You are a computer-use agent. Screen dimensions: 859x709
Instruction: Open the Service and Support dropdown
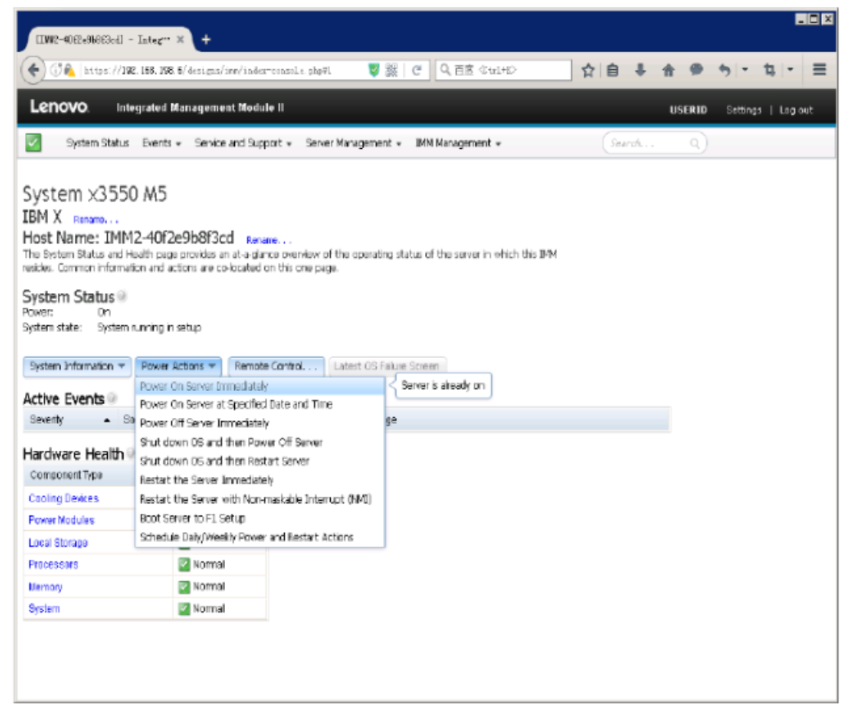(243, 143)
